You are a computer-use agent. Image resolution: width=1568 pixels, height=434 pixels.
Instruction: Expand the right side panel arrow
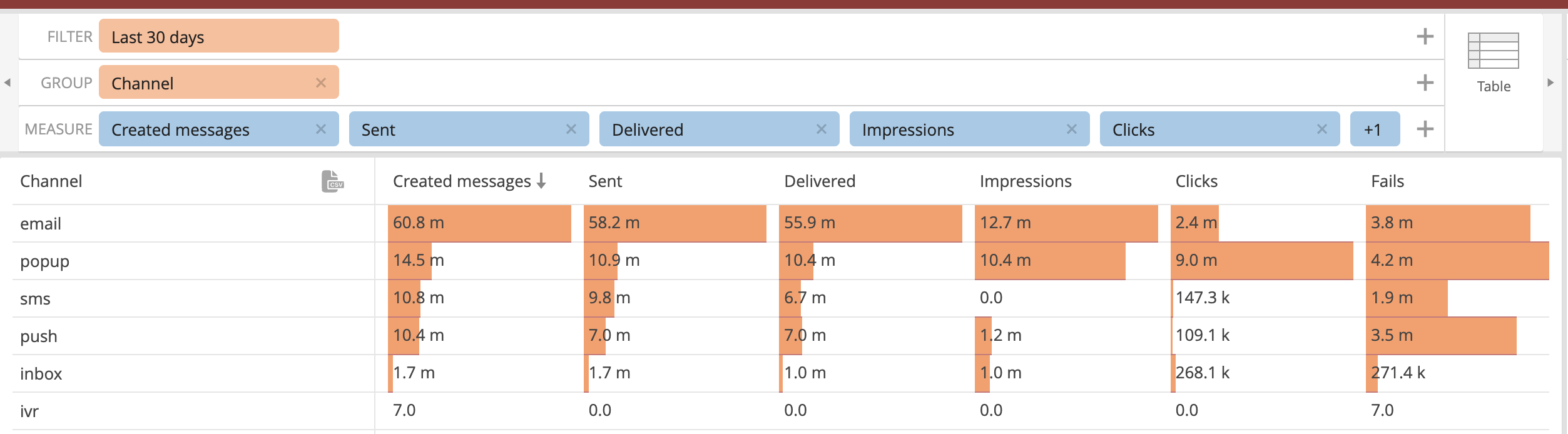click(1550, 83)
